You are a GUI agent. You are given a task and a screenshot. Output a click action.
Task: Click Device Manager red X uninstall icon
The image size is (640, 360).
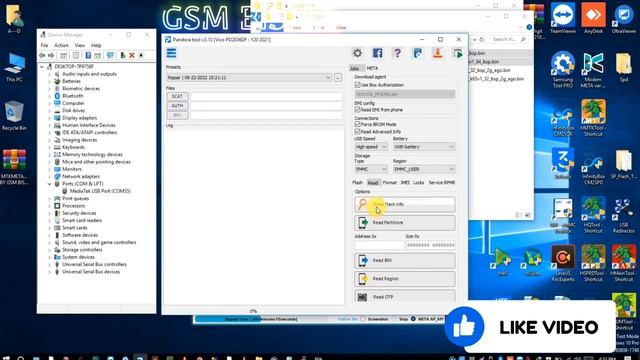tap(132, 55)
